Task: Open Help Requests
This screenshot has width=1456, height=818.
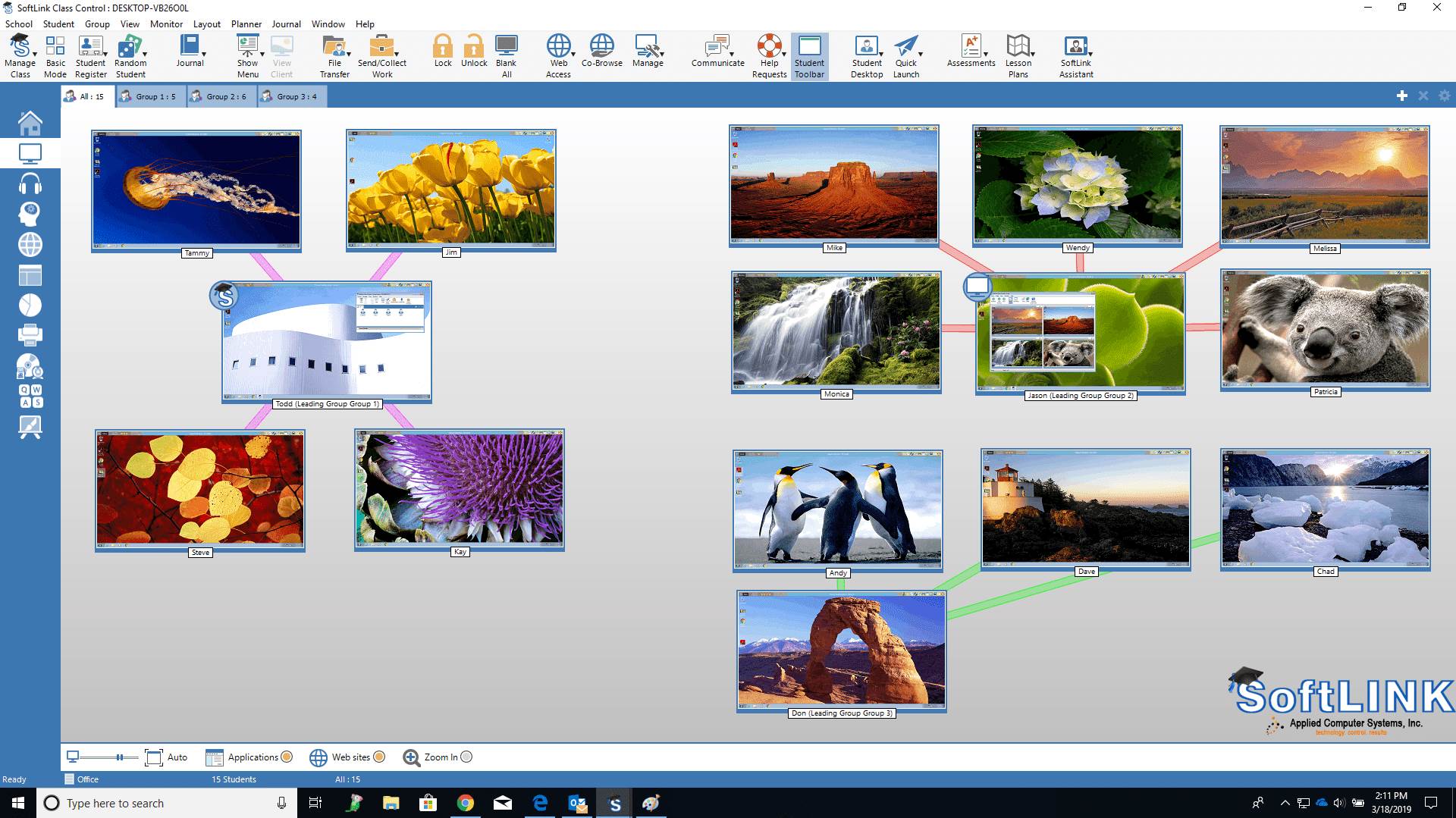Action: [770, 56]
